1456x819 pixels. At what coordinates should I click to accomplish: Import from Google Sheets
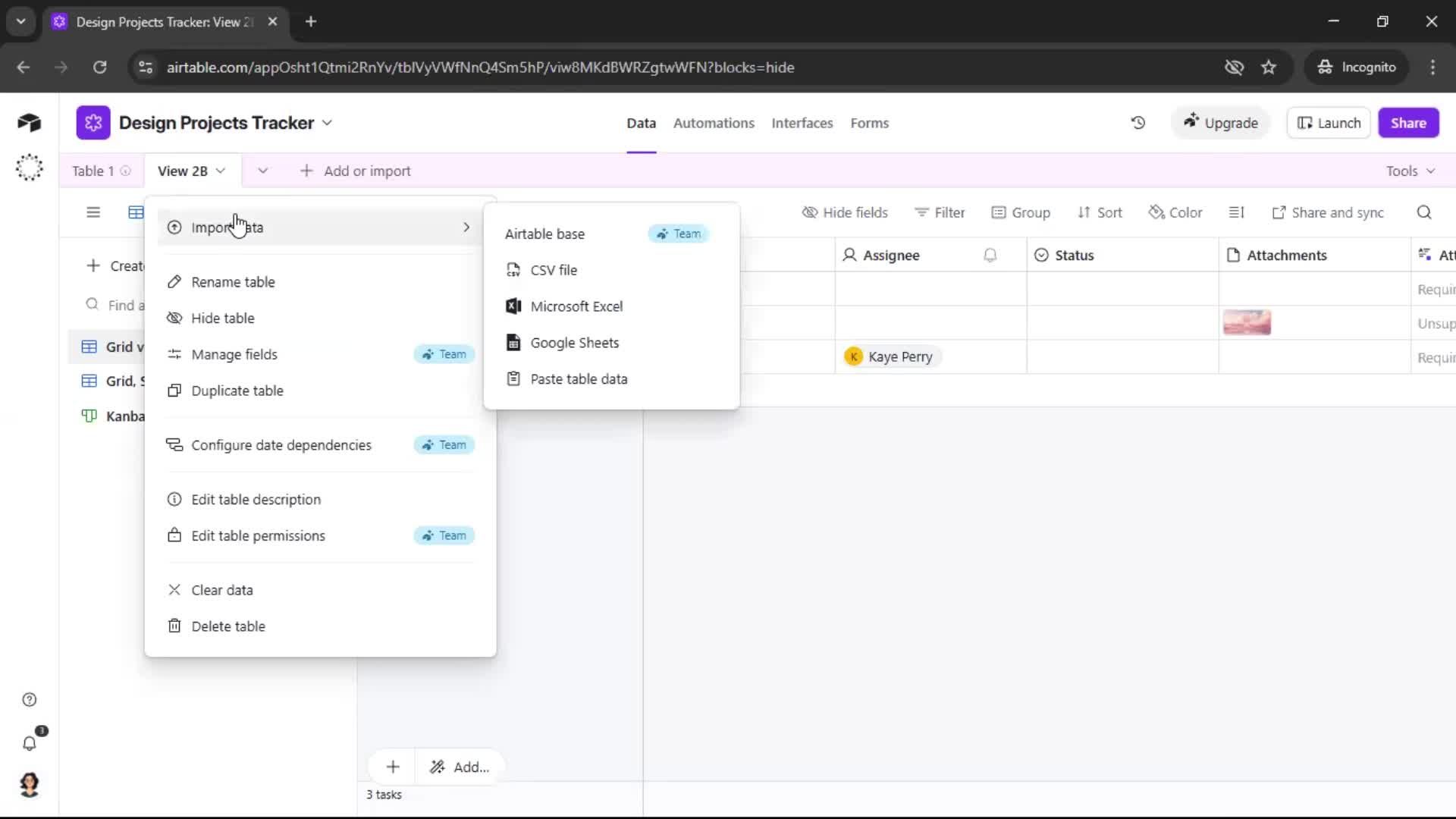click(x=611, y=343)
